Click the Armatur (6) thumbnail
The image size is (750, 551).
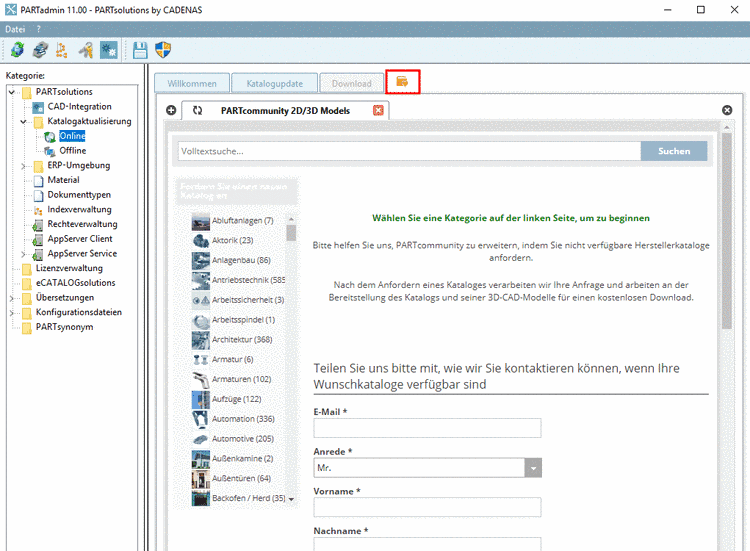[201, 360]
